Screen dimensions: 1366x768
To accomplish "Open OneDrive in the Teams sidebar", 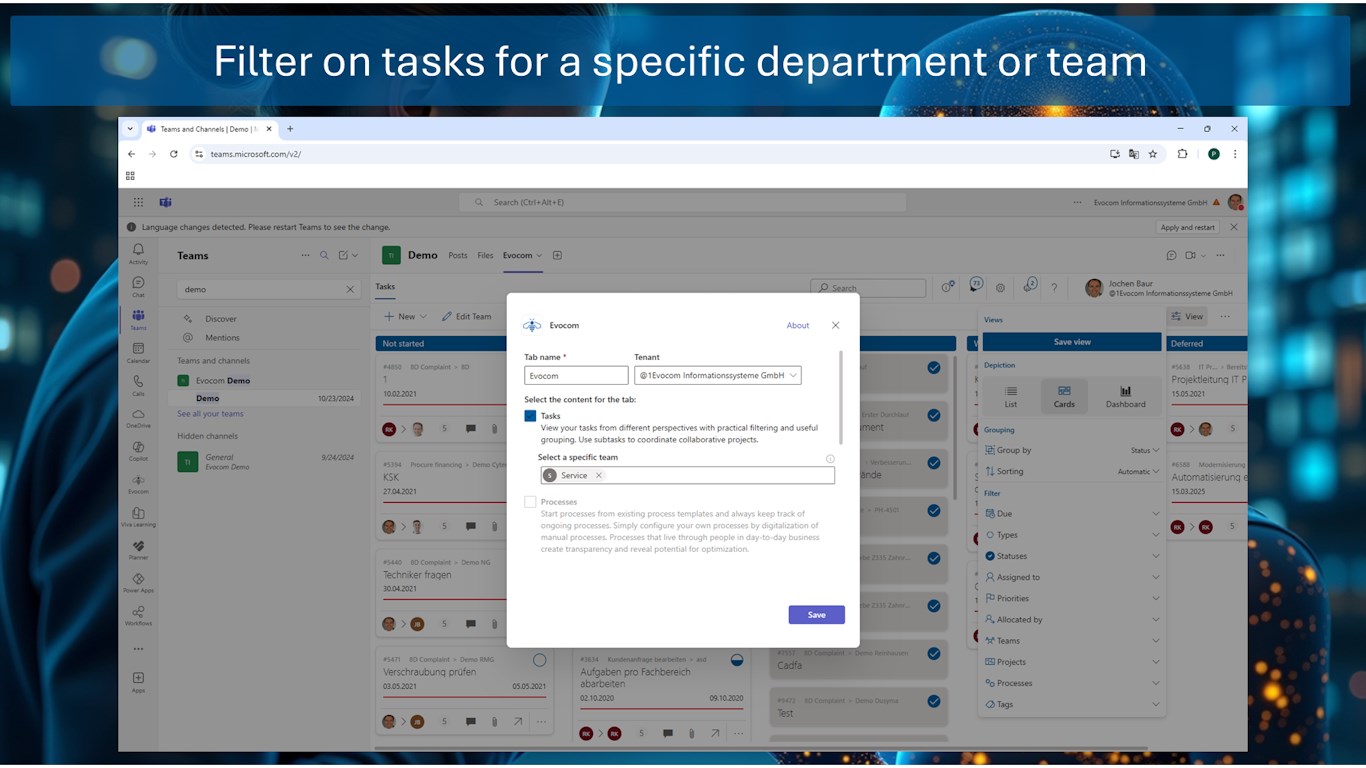I will [x=138, y=418].
